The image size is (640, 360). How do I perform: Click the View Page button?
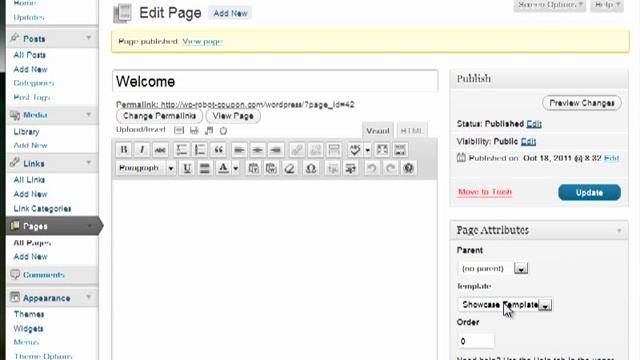pyautogui.click(x=233, y=116)
